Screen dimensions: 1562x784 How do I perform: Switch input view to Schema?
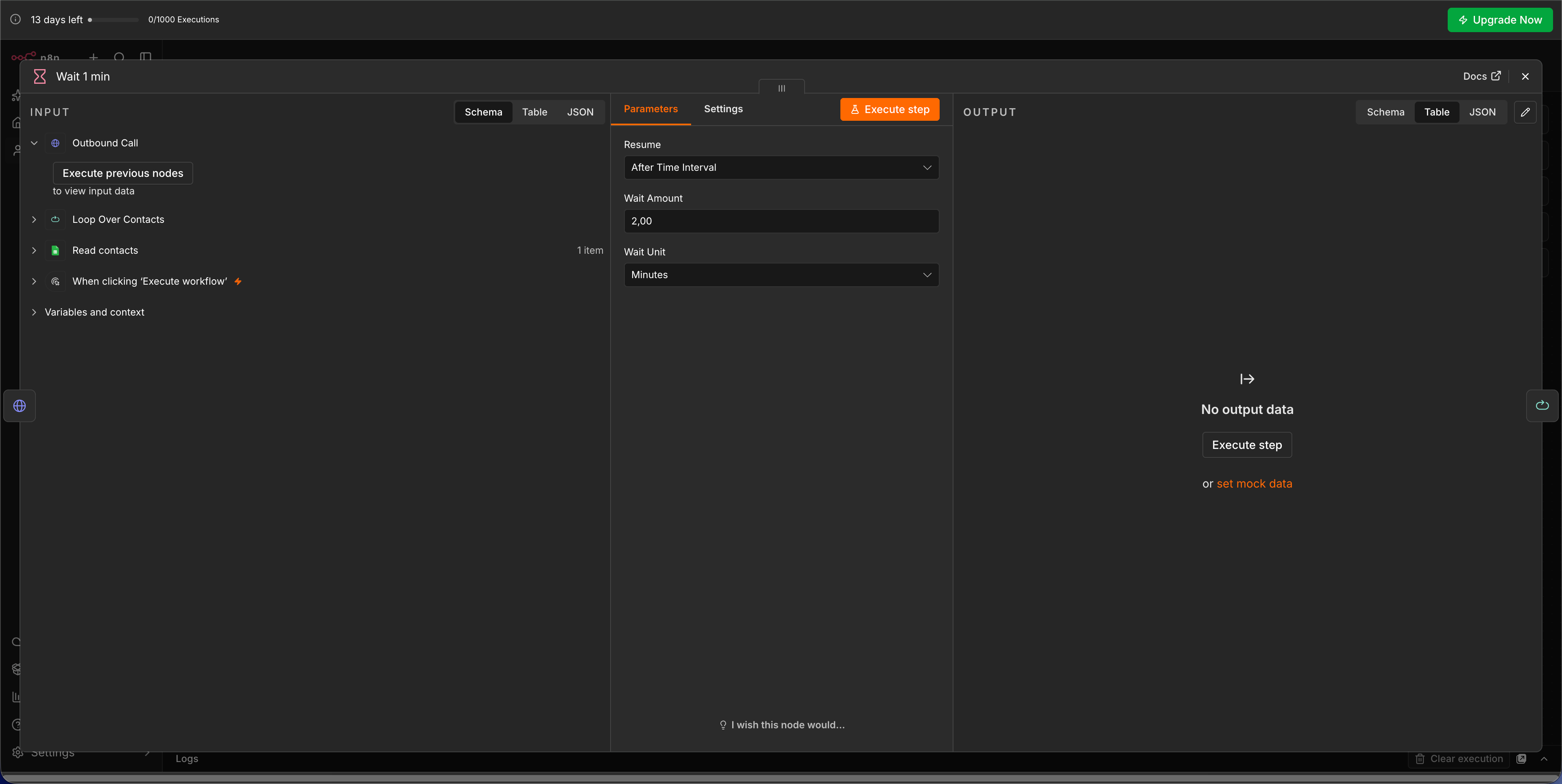483,112
